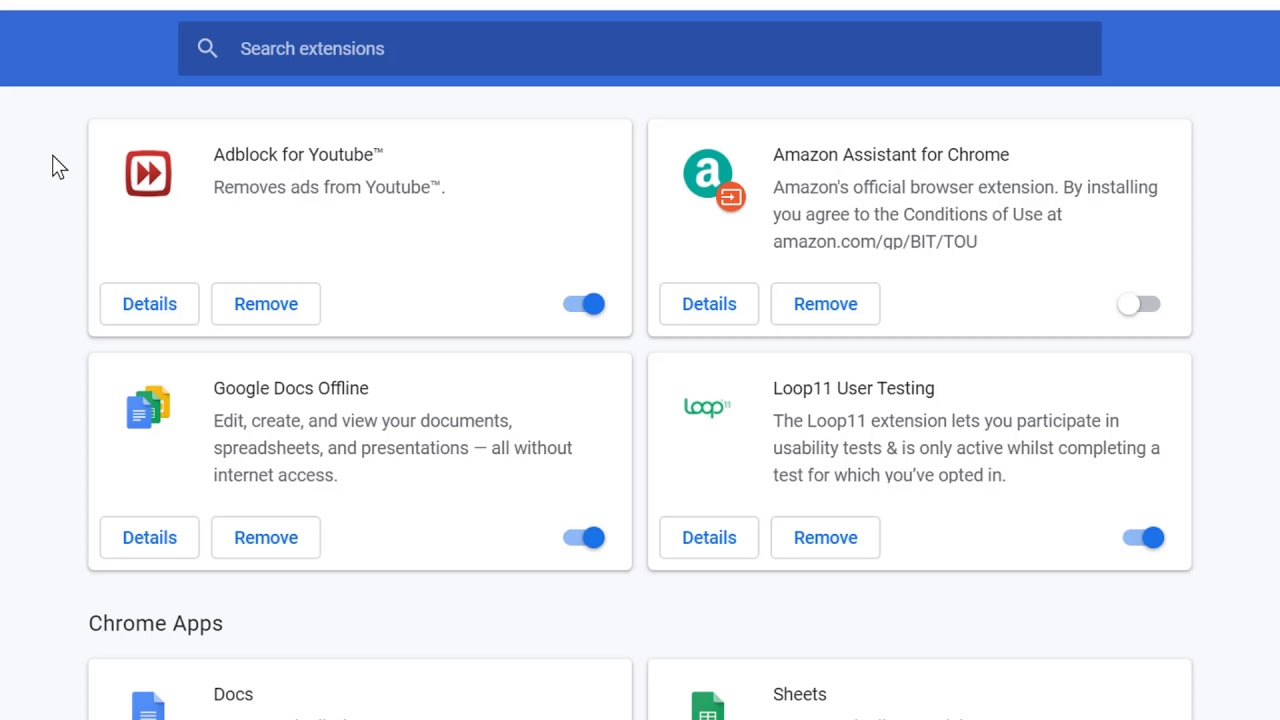Open Details for Loop11 User Testing
This screenshot has width=1280, height=720.
tap(709, 538)
